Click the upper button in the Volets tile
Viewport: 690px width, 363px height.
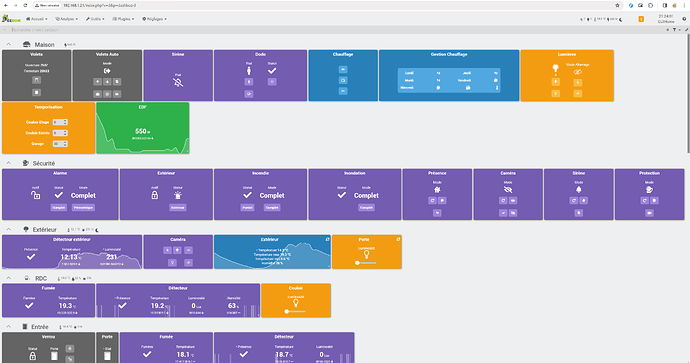point(37,80)
